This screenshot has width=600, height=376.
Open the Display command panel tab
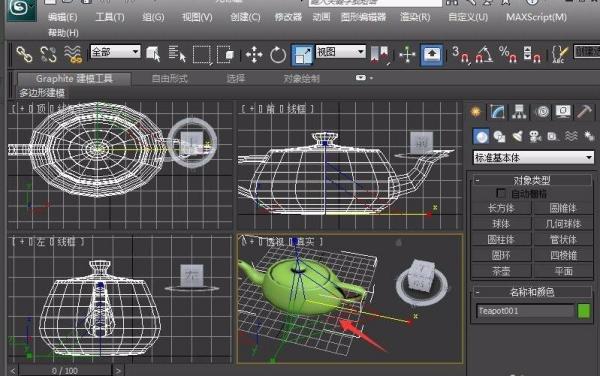coord(563,112)
